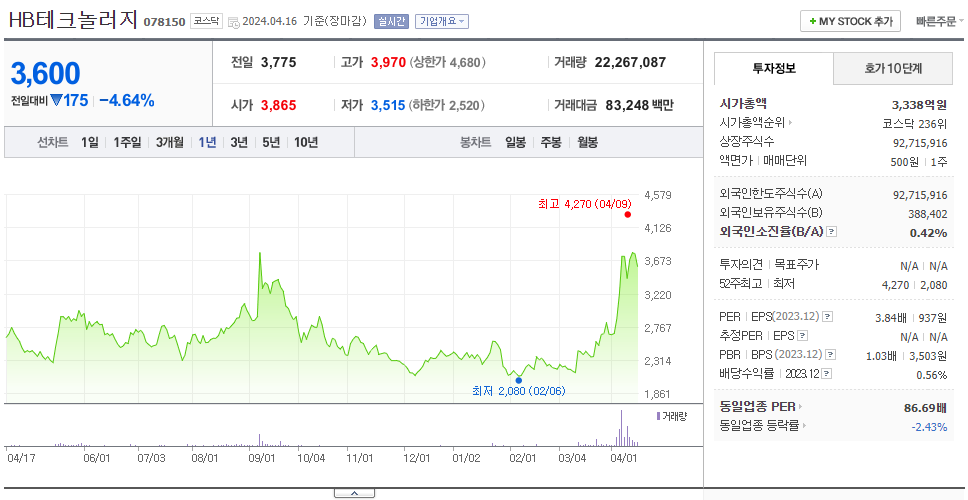Open the 배당수익률 2023.12 help icon

pos(827,374)
